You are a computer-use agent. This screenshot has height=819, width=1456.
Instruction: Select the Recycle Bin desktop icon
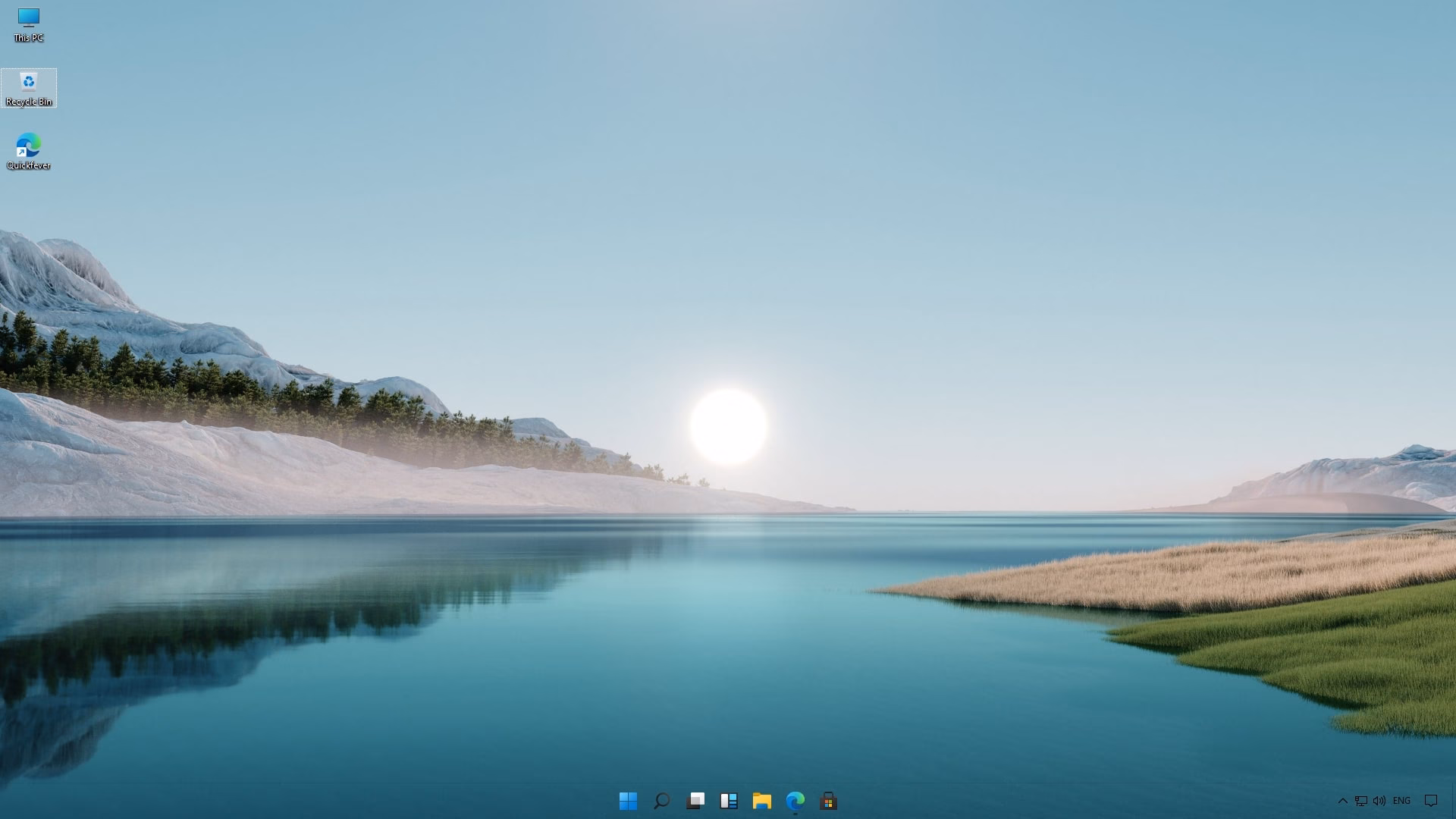click(x=29, y=82)
